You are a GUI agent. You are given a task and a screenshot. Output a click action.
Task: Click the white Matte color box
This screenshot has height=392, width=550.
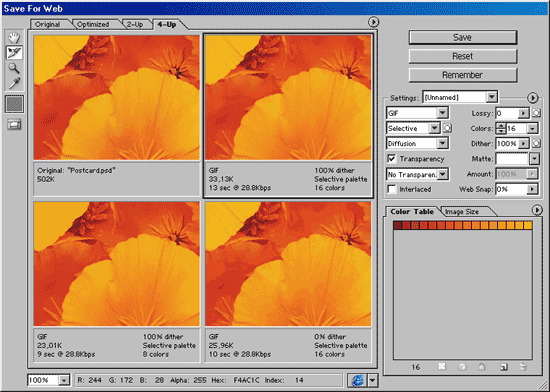512,159
